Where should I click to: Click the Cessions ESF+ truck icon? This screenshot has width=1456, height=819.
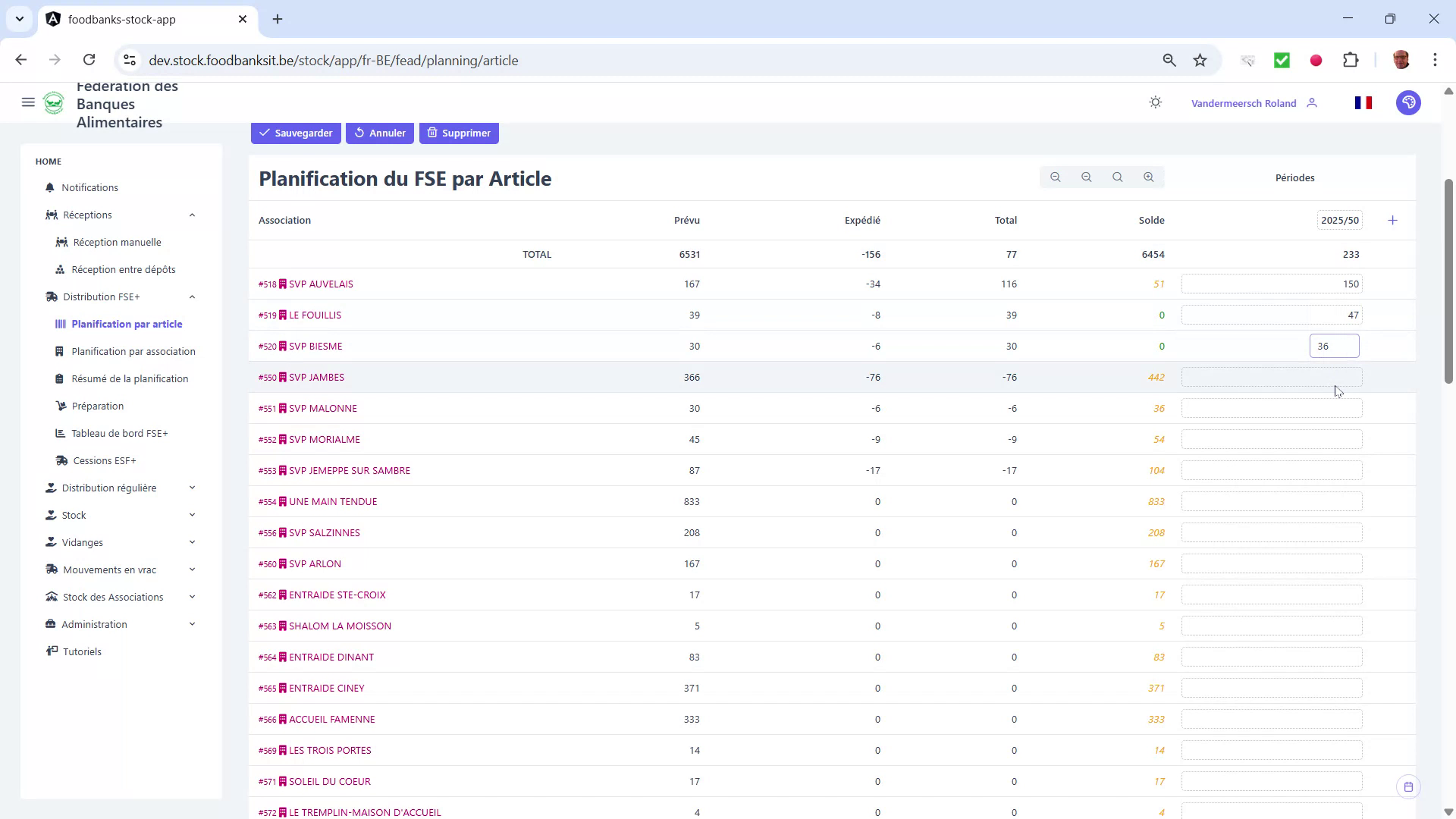(x=61, y=460)
